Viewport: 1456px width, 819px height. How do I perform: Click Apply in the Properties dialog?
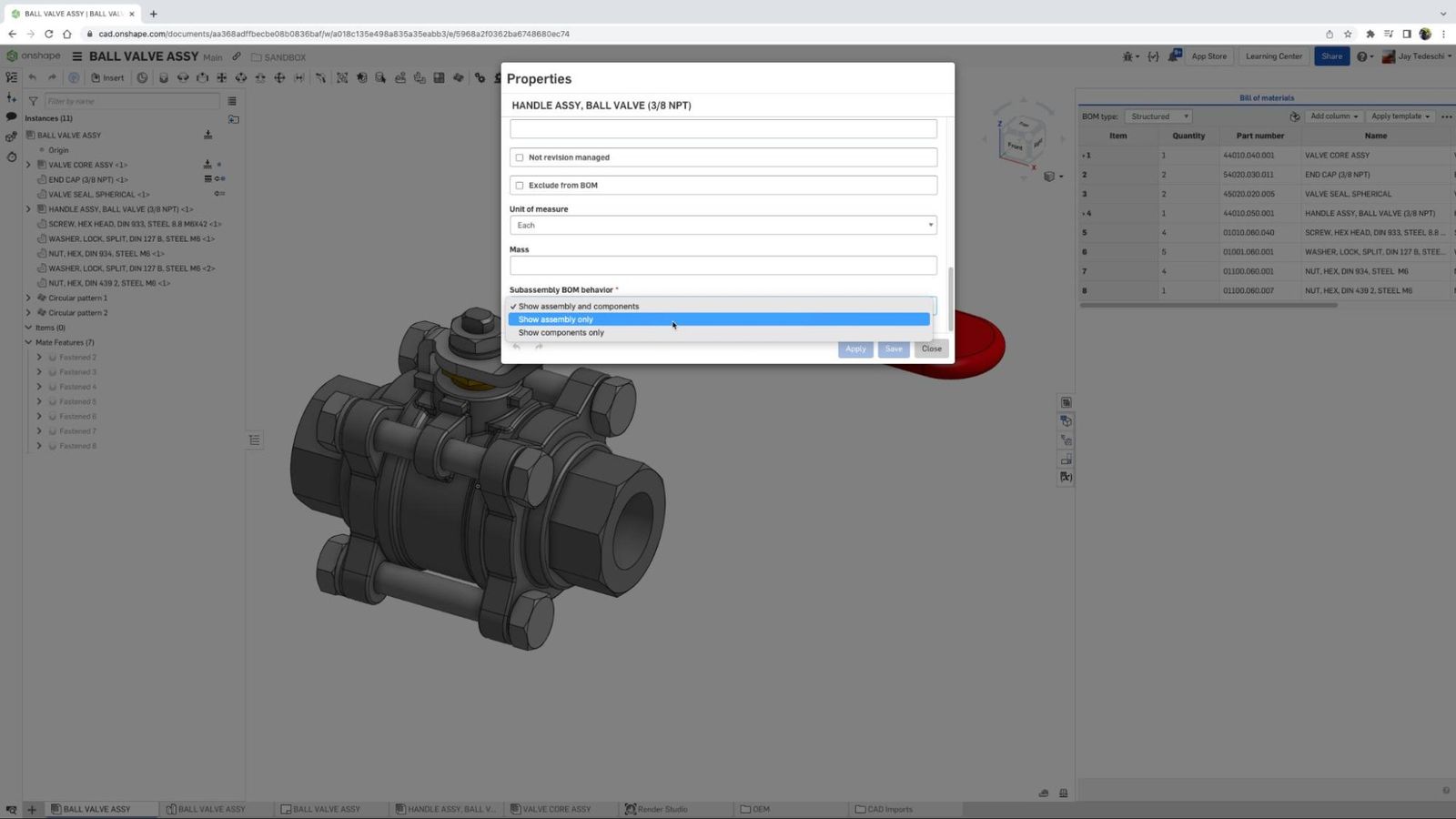854,349
